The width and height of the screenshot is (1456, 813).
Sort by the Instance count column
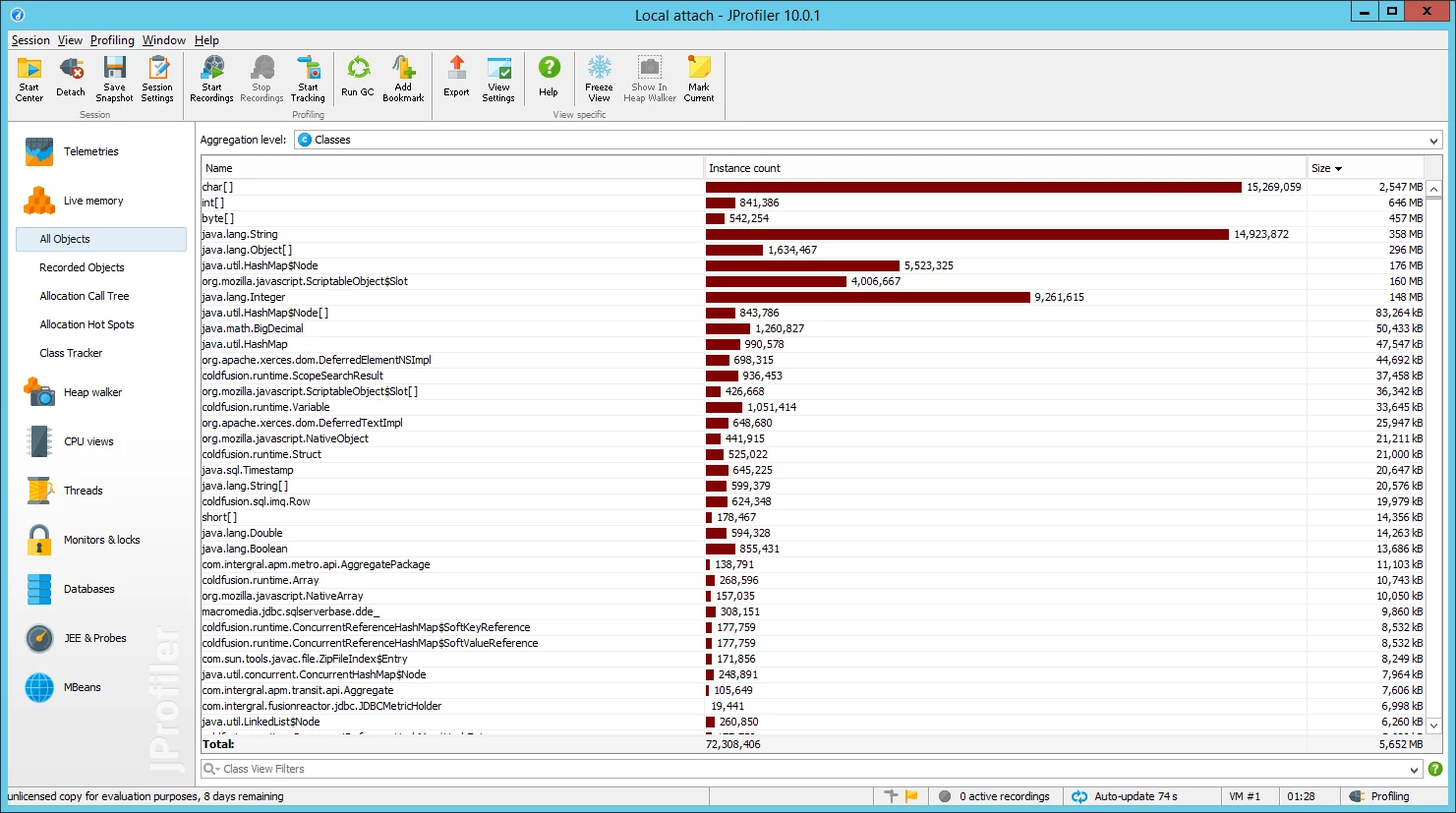click(1005, 168)
